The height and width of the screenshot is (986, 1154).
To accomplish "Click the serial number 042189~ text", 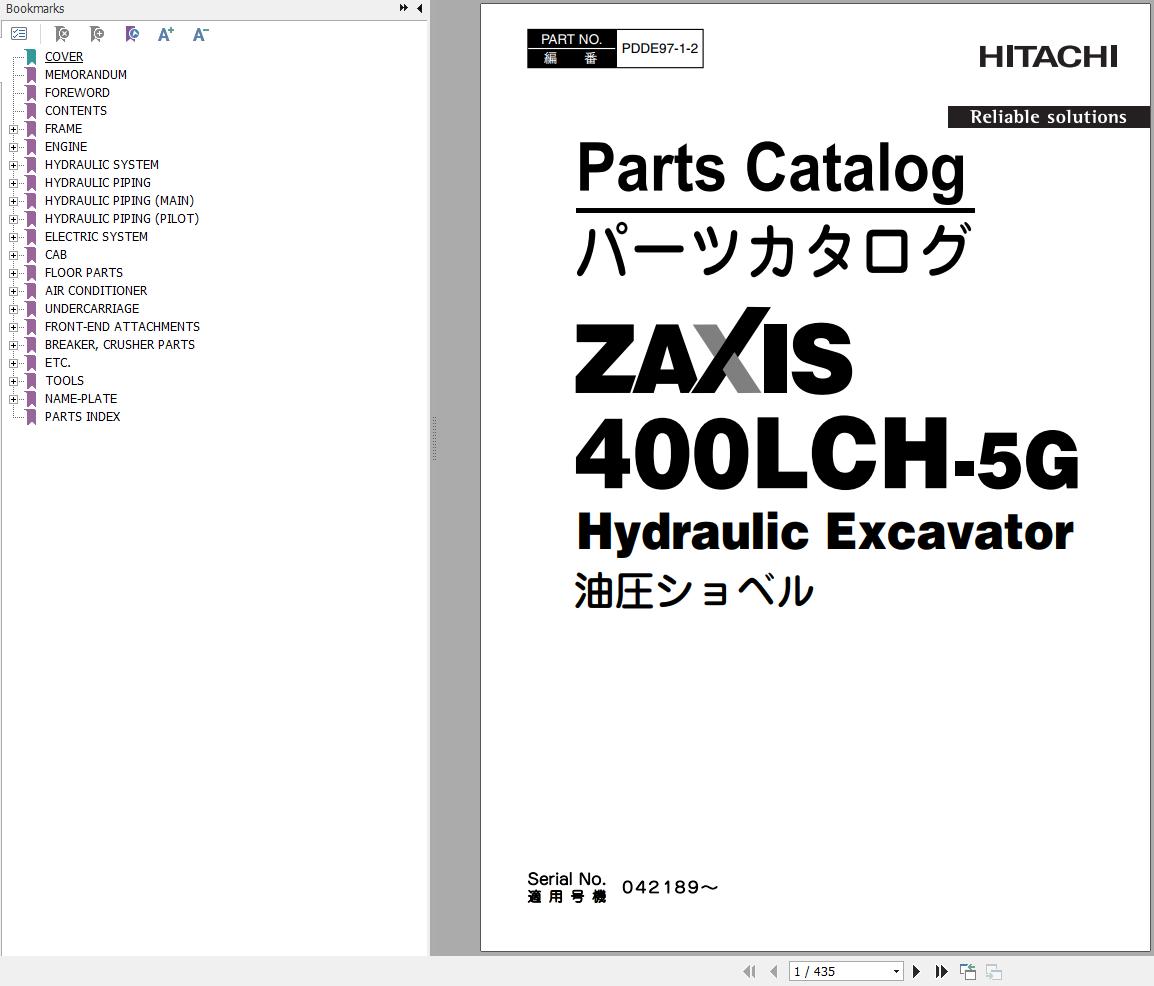I will pos(670,887).
